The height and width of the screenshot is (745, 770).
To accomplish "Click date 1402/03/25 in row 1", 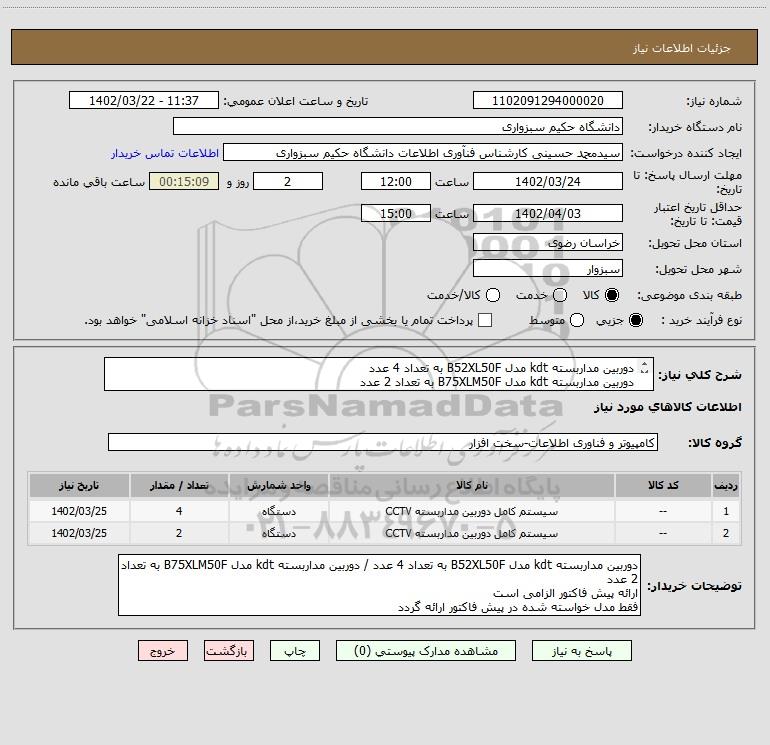I will pyautogui.click(x=79, y=511).
